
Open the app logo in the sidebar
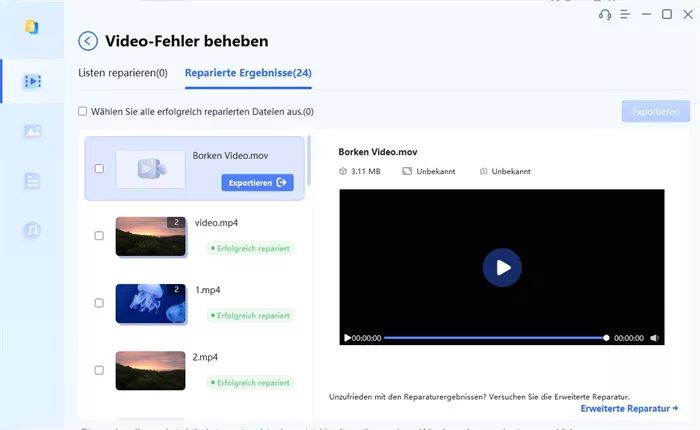point(31,27)
